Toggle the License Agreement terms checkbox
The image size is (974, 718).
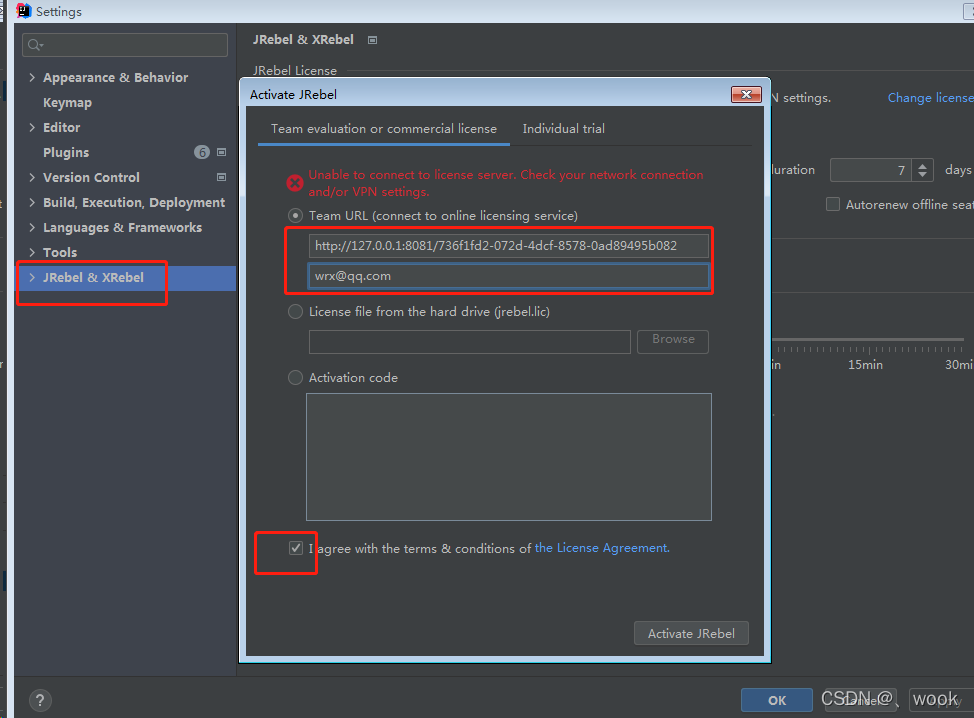[x=296, y=548]
